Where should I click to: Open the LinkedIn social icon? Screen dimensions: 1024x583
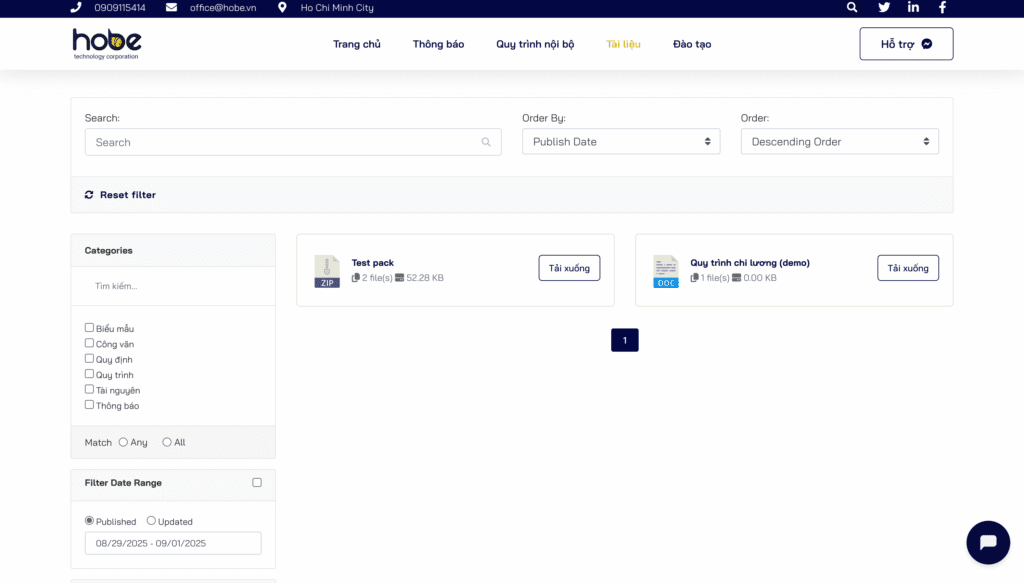(913, 7)
